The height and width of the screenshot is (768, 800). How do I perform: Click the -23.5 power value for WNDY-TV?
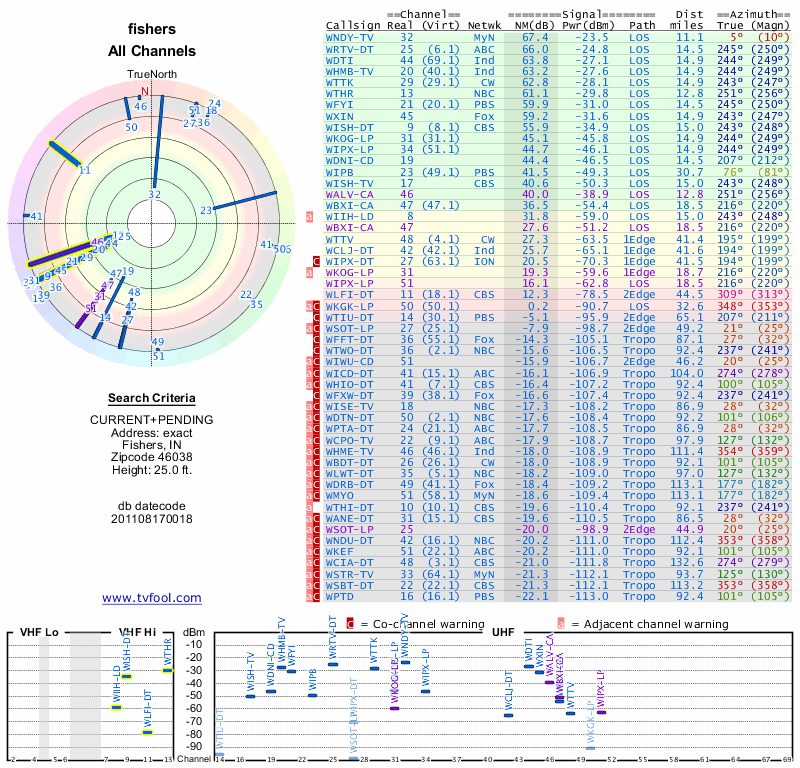(592, 38)
